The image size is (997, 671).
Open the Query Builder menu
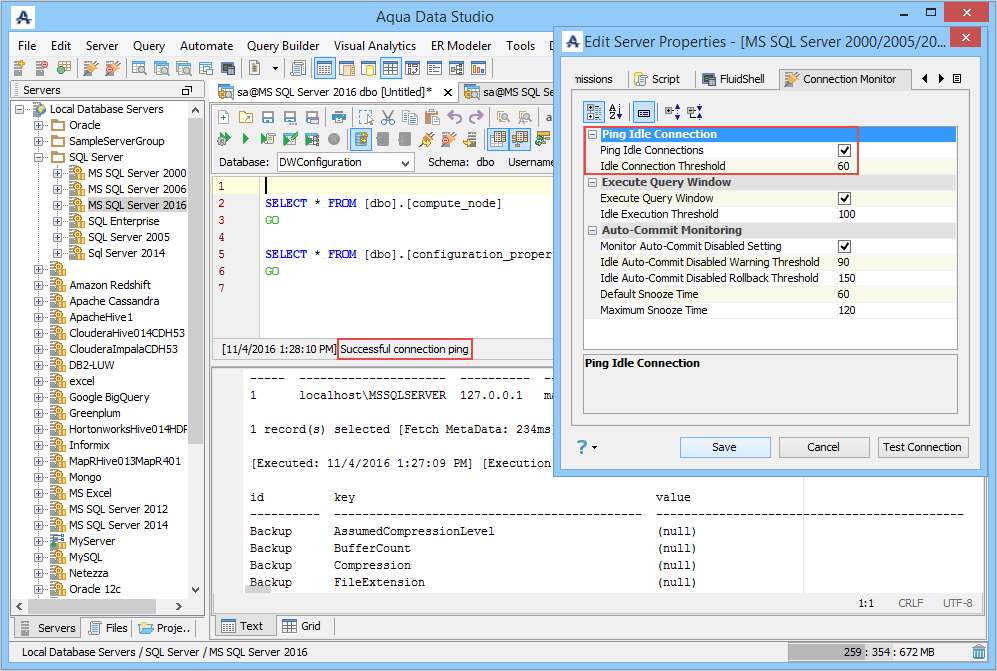[283, 46]
